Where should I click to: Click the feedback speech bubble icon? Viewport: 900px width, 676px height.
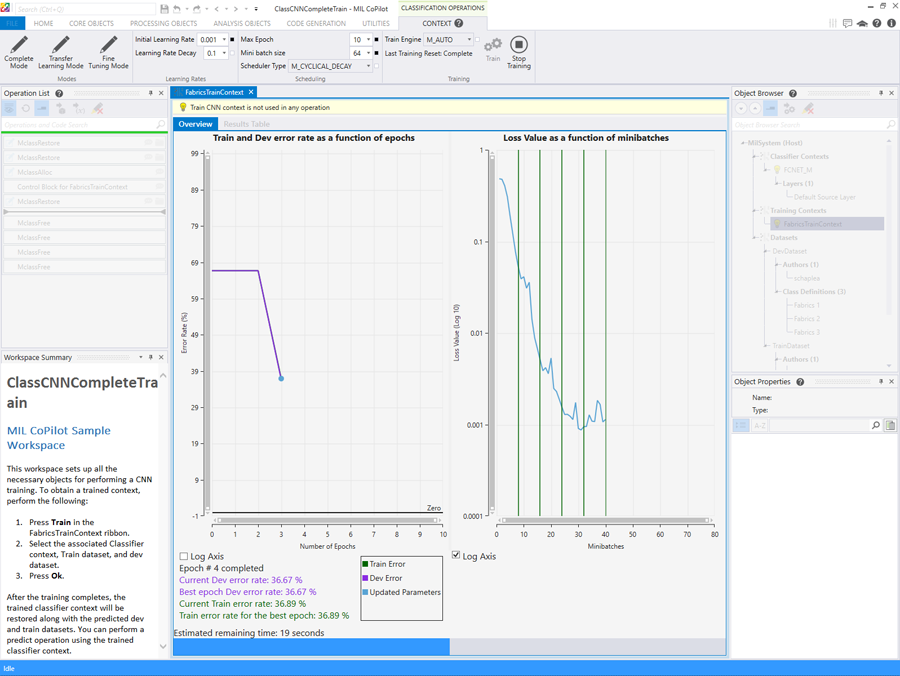(847, 23)
